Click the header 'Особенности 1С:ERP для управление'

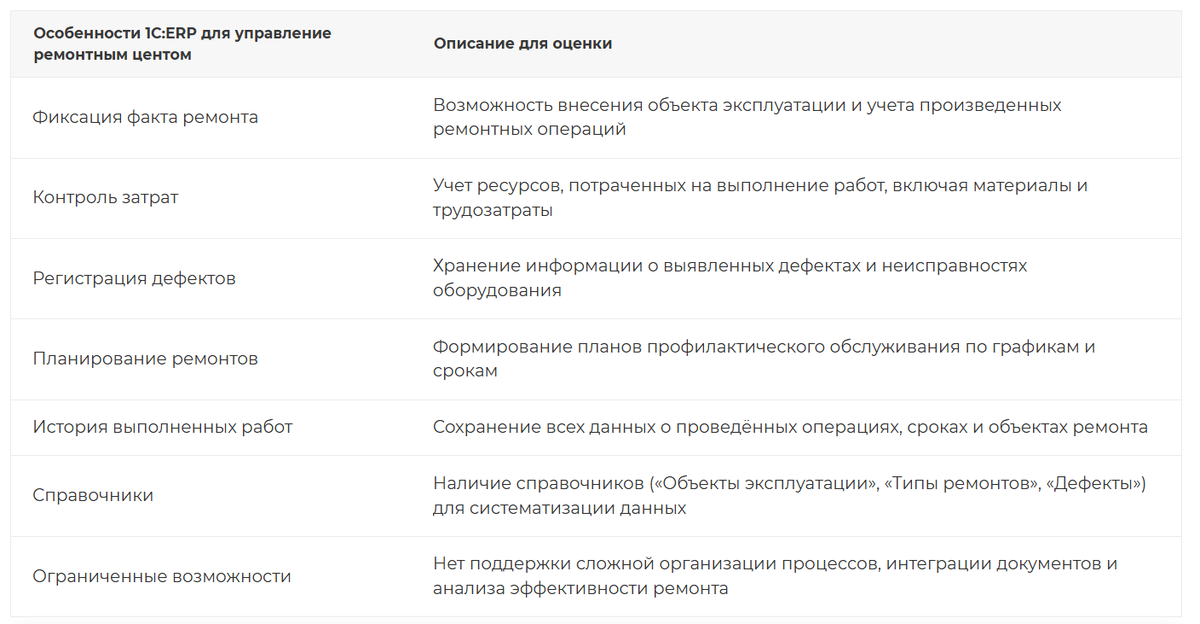pyautogui.click(x=182, y=33)
